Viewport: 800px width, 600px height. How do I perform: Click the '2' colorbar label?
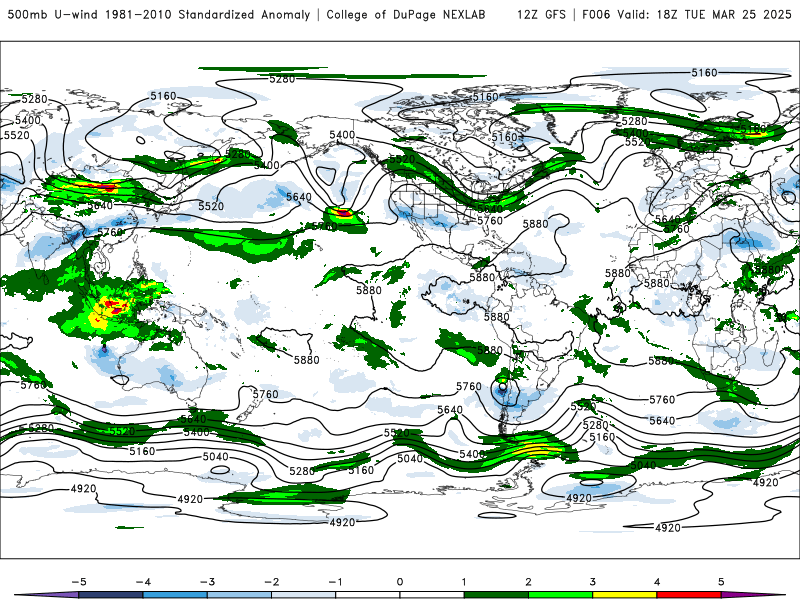528,582
